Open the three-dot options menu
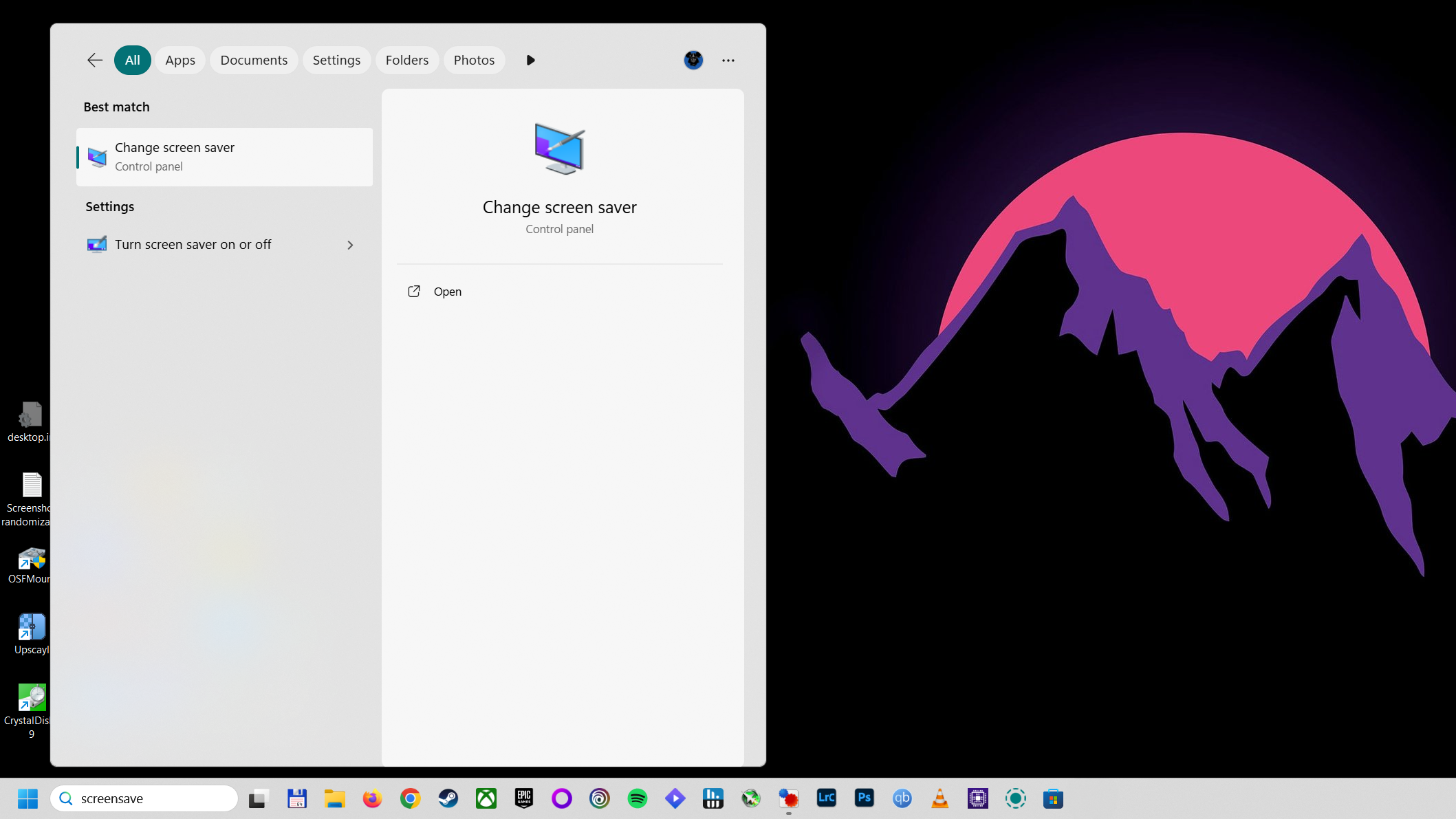The image size is (1456, 819). tap(728, 60)
